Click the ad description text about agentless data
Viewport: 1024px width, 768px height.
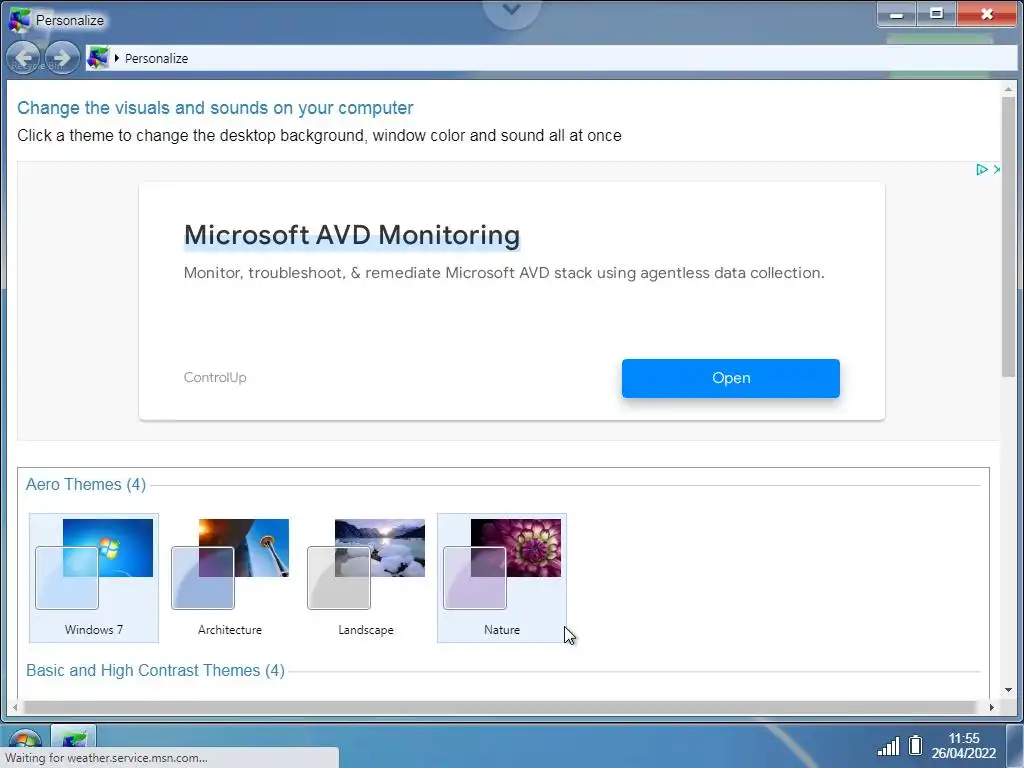click(x=504, y=273)
